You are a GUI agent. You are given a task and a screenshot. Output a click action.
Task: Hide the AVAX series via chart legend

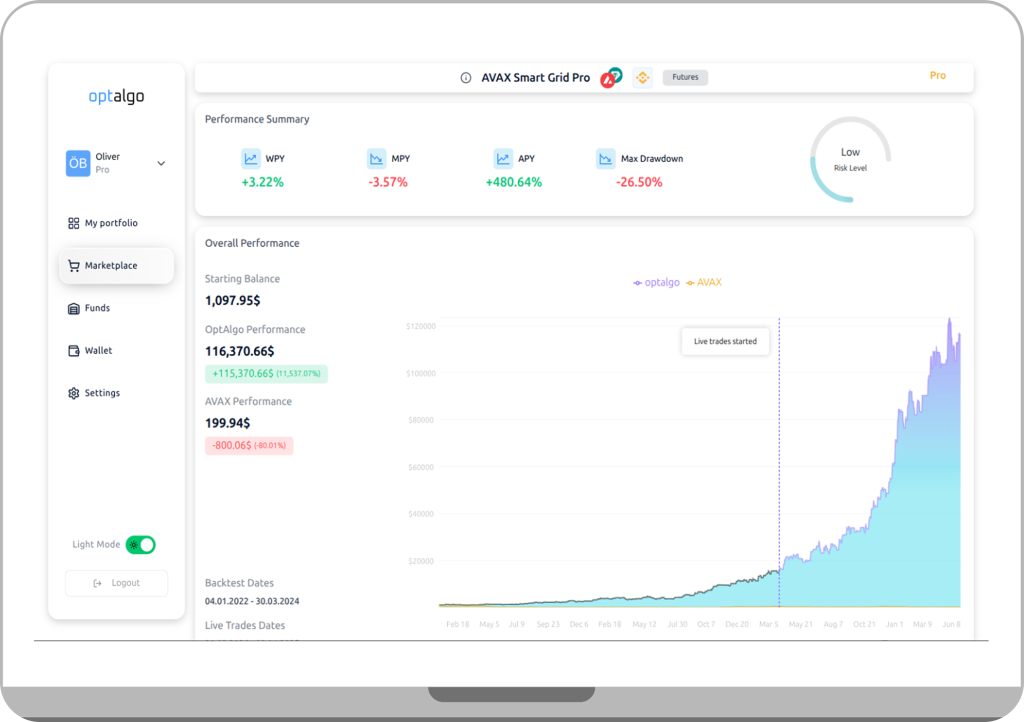704,283
